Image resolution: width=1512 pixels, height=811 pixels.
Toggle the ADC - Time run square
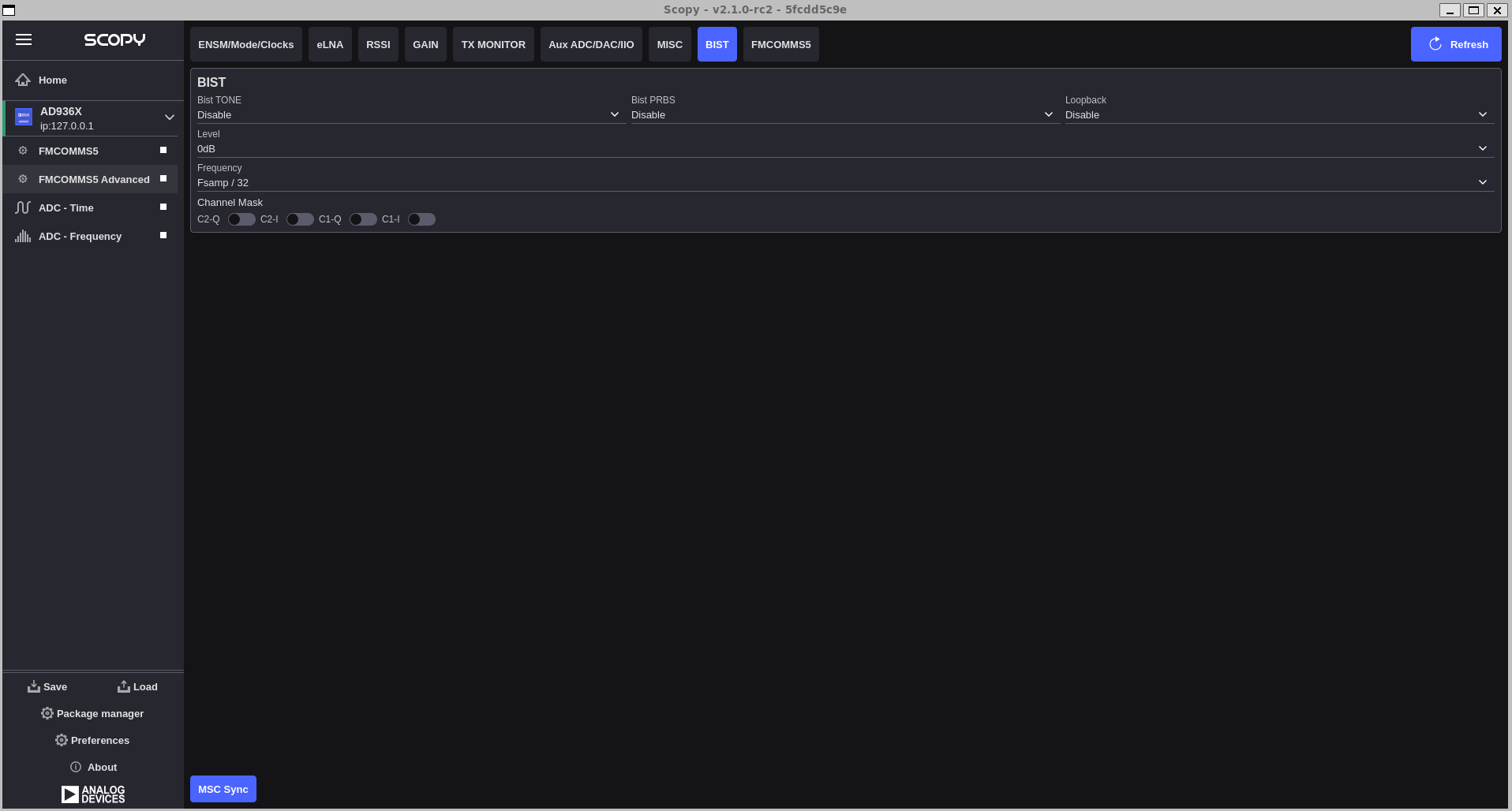coord(163,207)
